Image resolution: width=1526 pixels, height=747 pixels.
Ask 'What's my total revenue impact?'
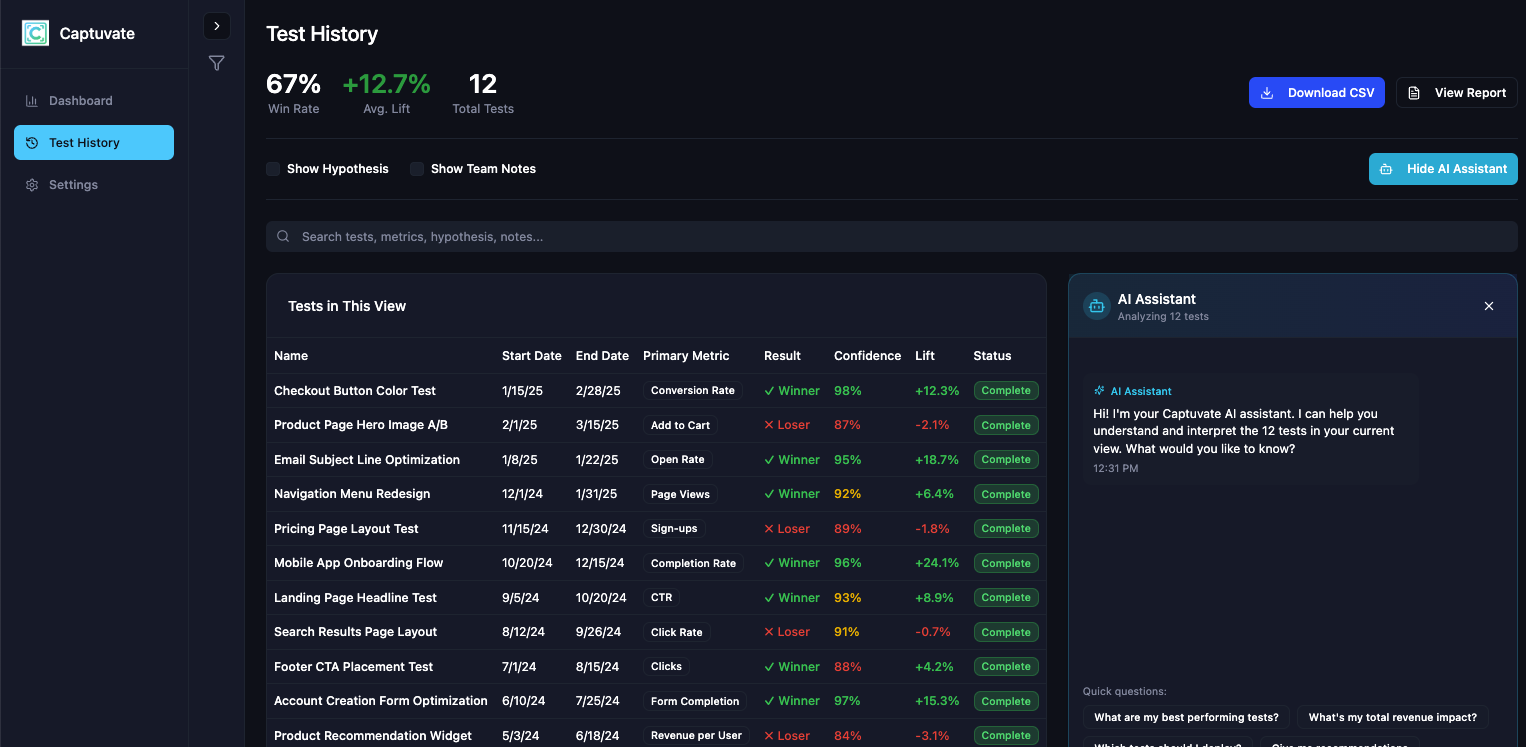coord(1392,717)
